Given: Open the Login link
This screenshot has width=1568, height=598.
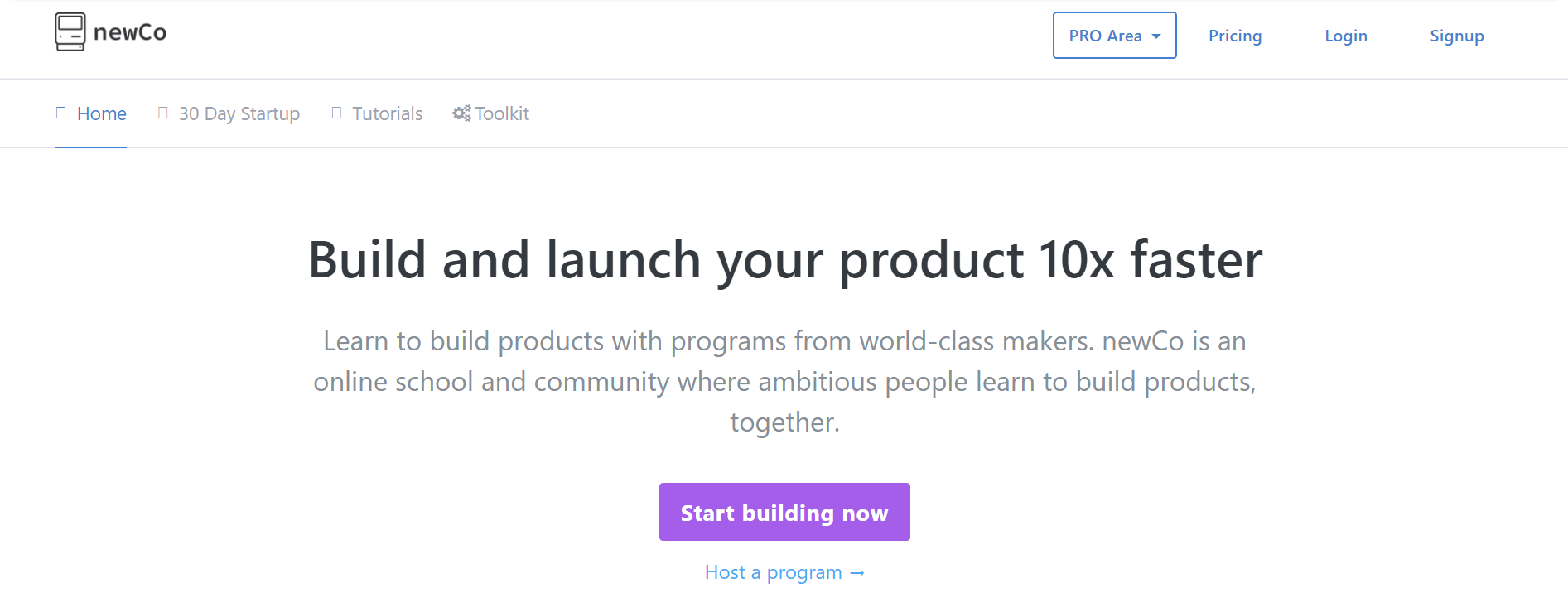Looking at the screenshot, I should (x=1346, y=36).
